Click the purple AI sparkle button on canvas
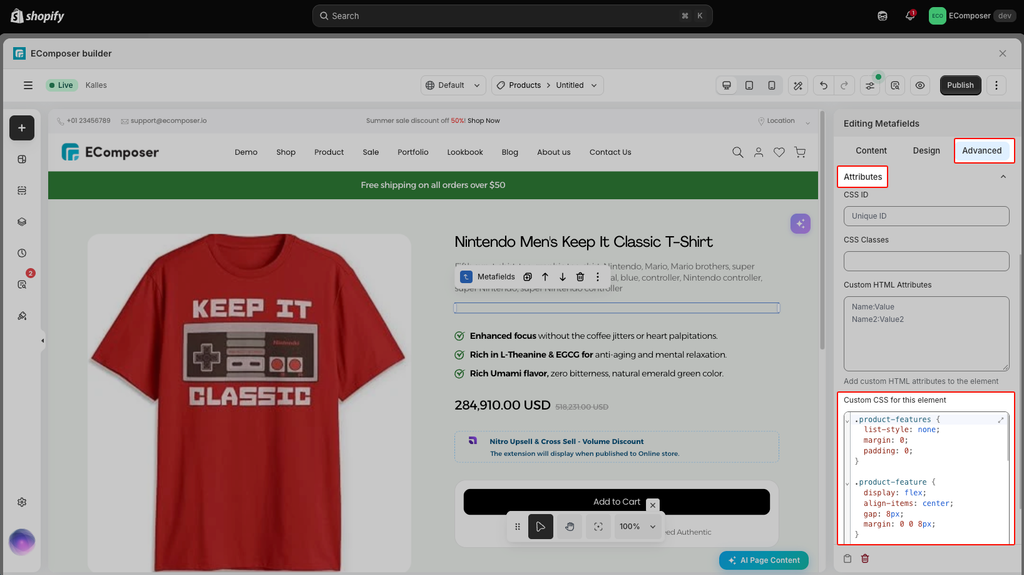The width and height of the screenshot is (1024, 575). click(800, 223)
